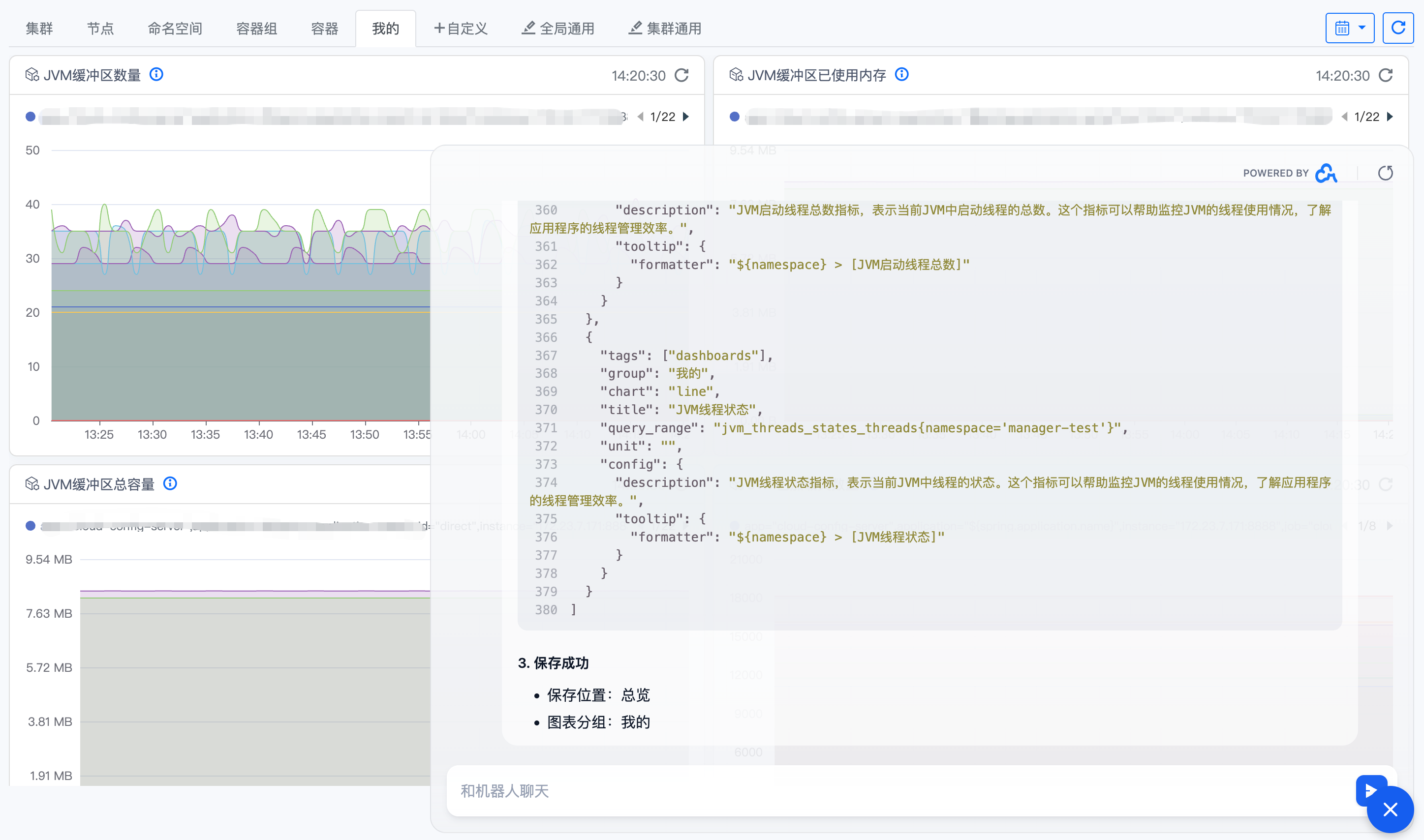Toggle first legend series in JVM缓冲区已使用内存 chart
This screenshot has width=1424, height=840.
point(734,117)
